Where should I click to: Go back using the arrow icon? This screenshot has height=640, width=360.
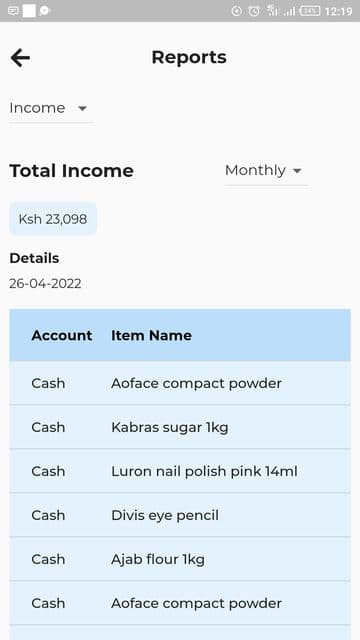tap(20, 58)
